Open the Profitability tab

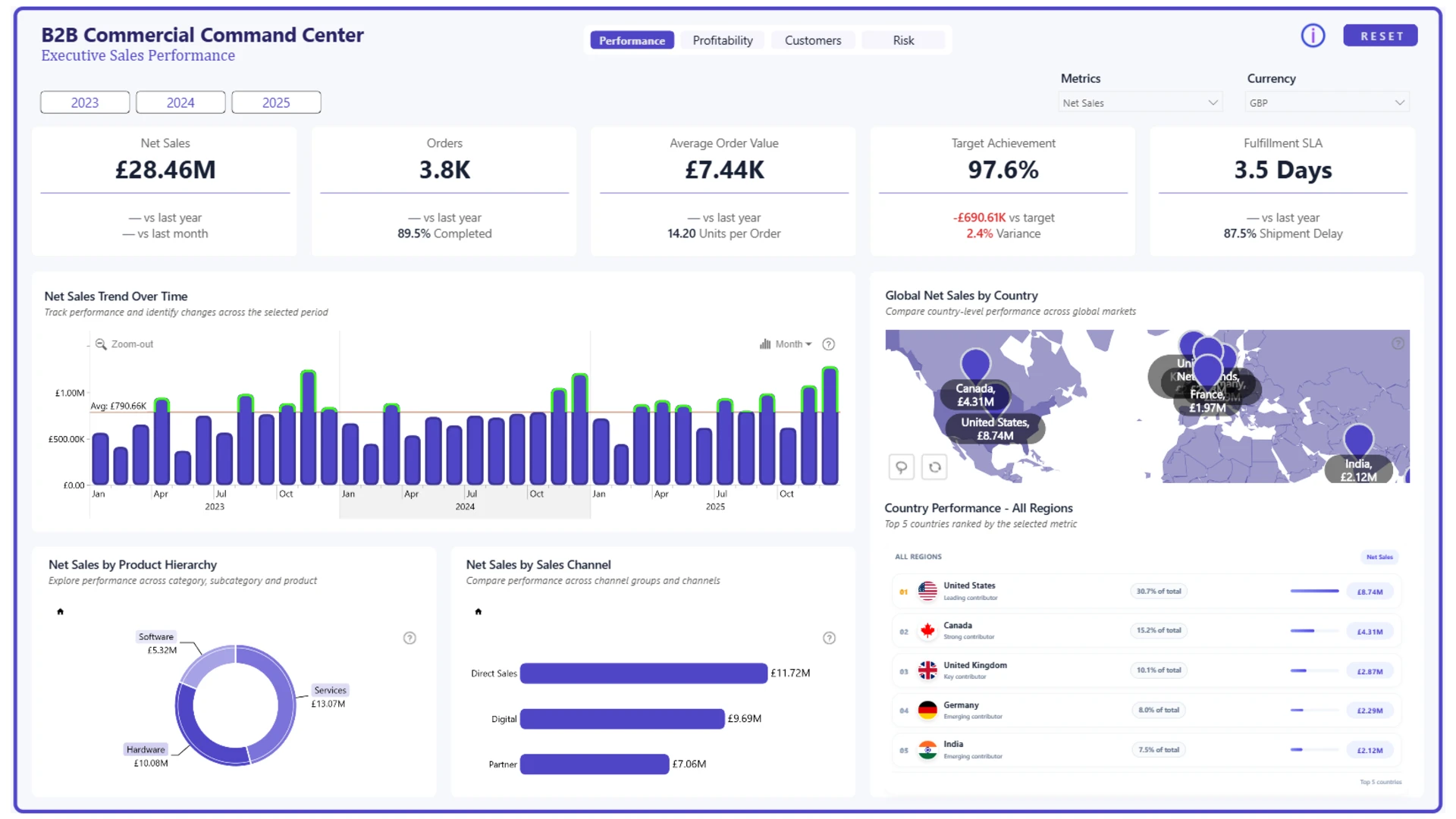(x=723, y=40)
